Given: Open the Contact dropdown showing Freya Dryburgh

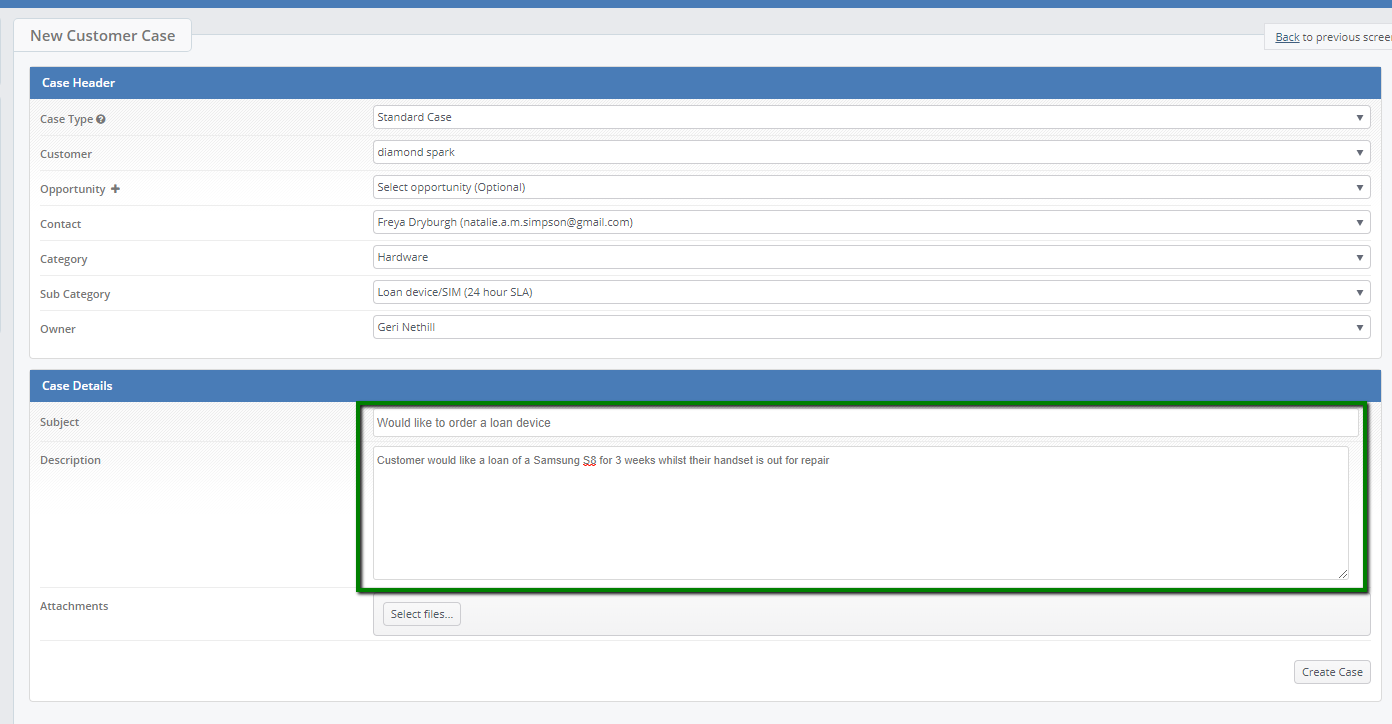Looking at the screenshot, I should click(871, 222).
